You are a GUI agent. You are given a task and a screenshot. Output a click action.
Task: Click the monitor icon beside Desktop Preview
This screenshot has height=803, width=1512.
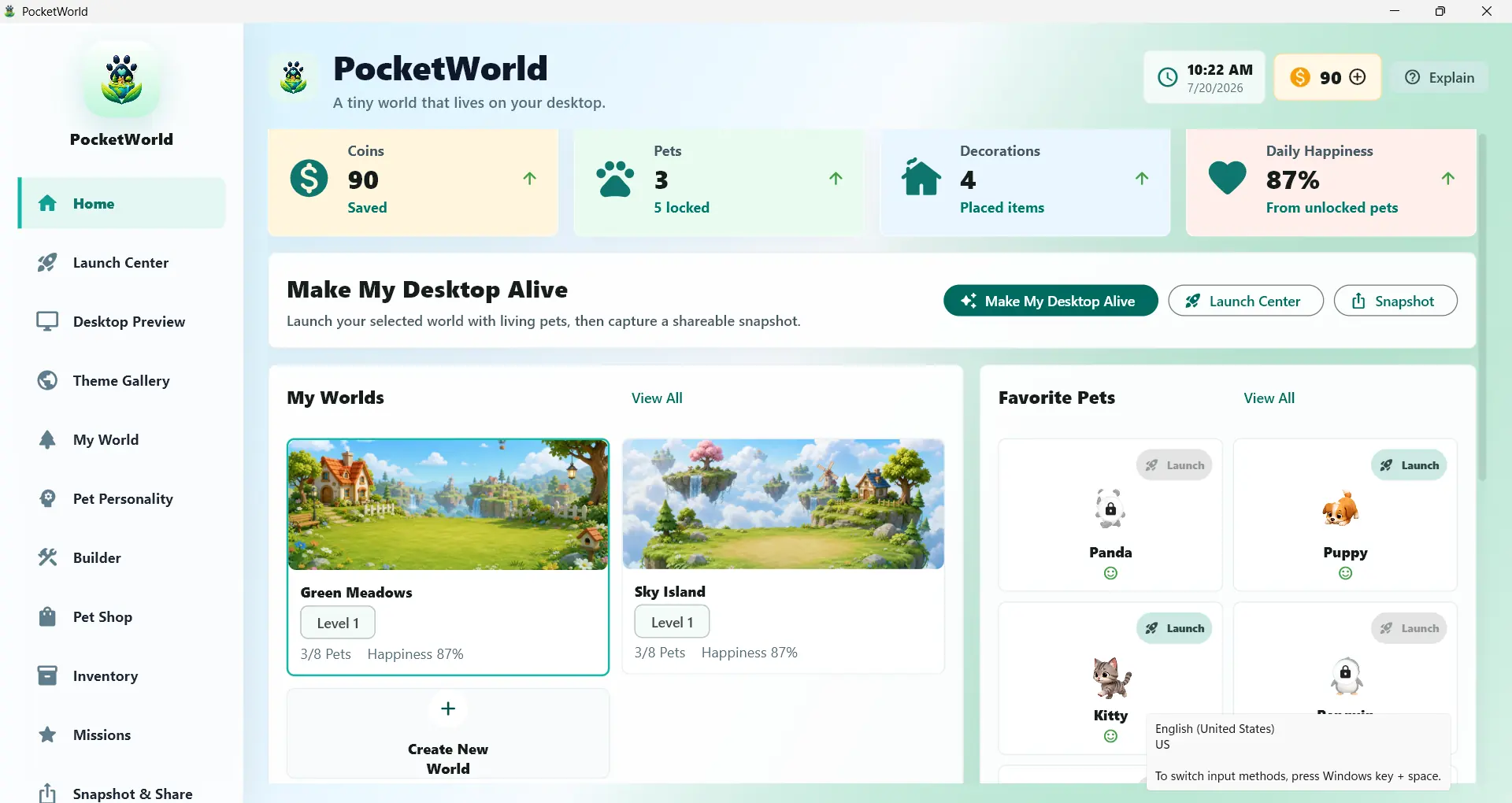coord(47,322)
